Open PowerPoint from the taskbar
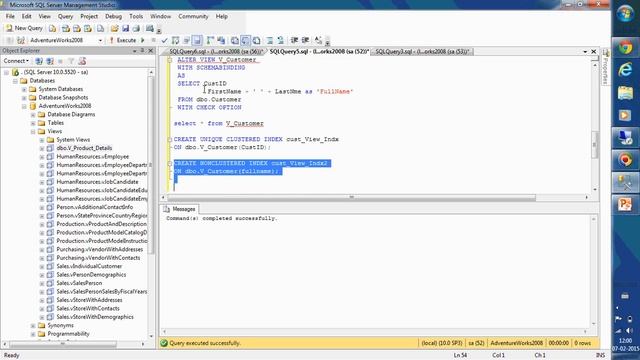Viewport: 640px width, 360px height. 625,204
